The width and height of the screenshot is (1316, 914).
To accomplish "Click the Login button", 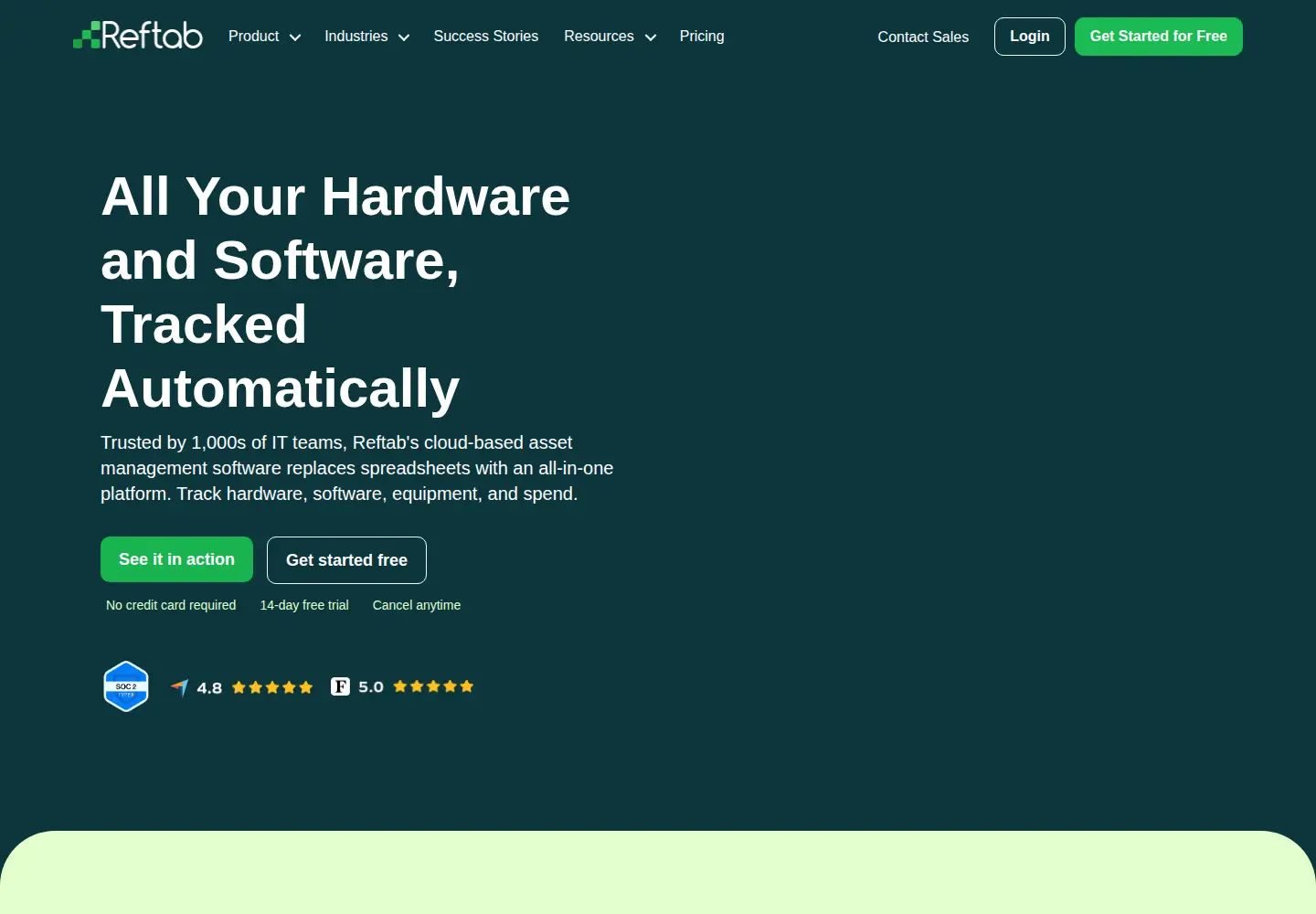I will click(x=1030, y=37).
